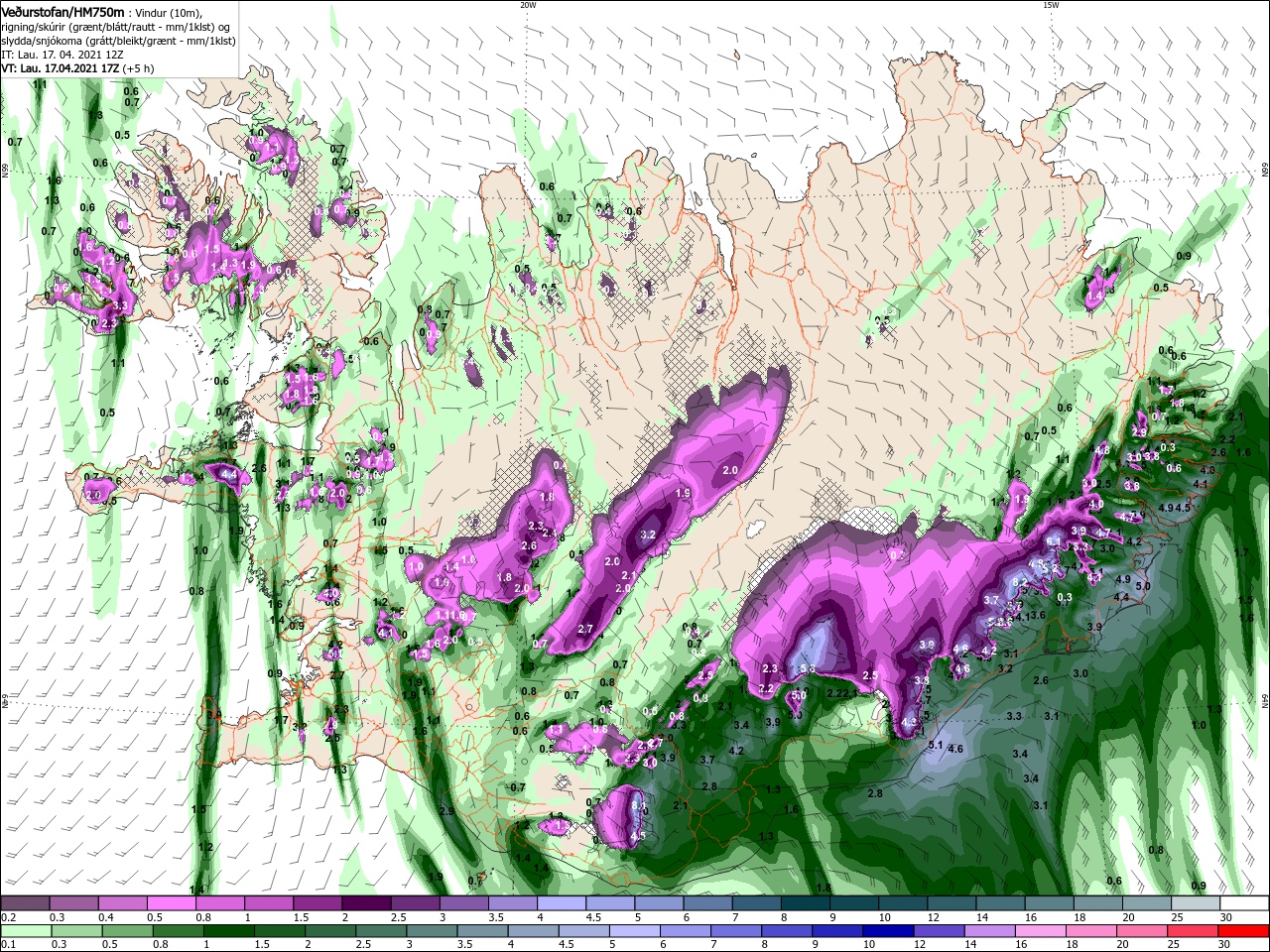The height and width of the screenshot is (952, 1270).
Task: Click the "0.2" label in top legend row
Action: pos(8,917)
